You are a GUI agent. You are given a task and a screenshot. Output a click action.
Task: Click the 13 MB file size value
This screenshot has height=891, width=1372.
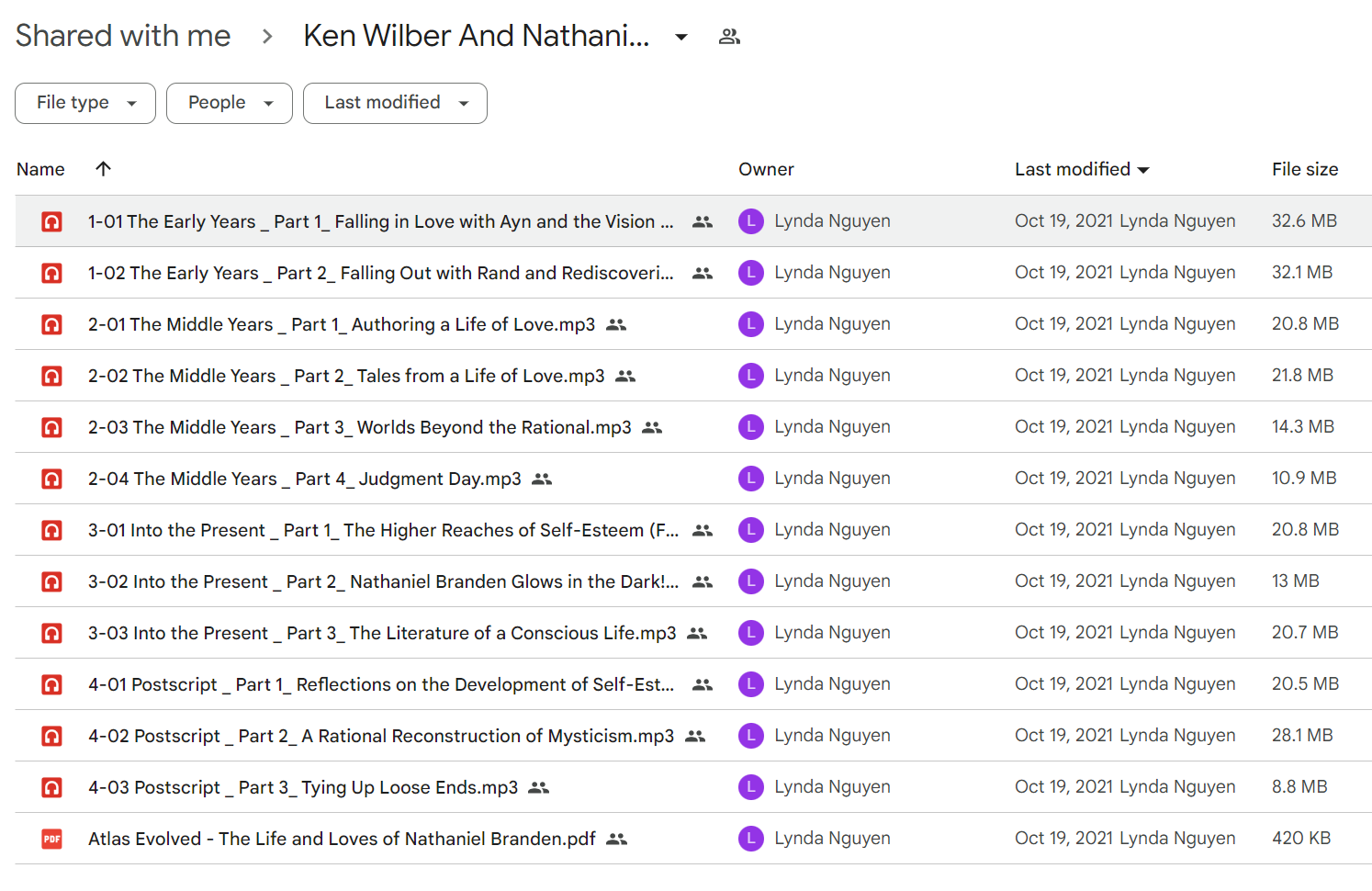coord(1296,581)
